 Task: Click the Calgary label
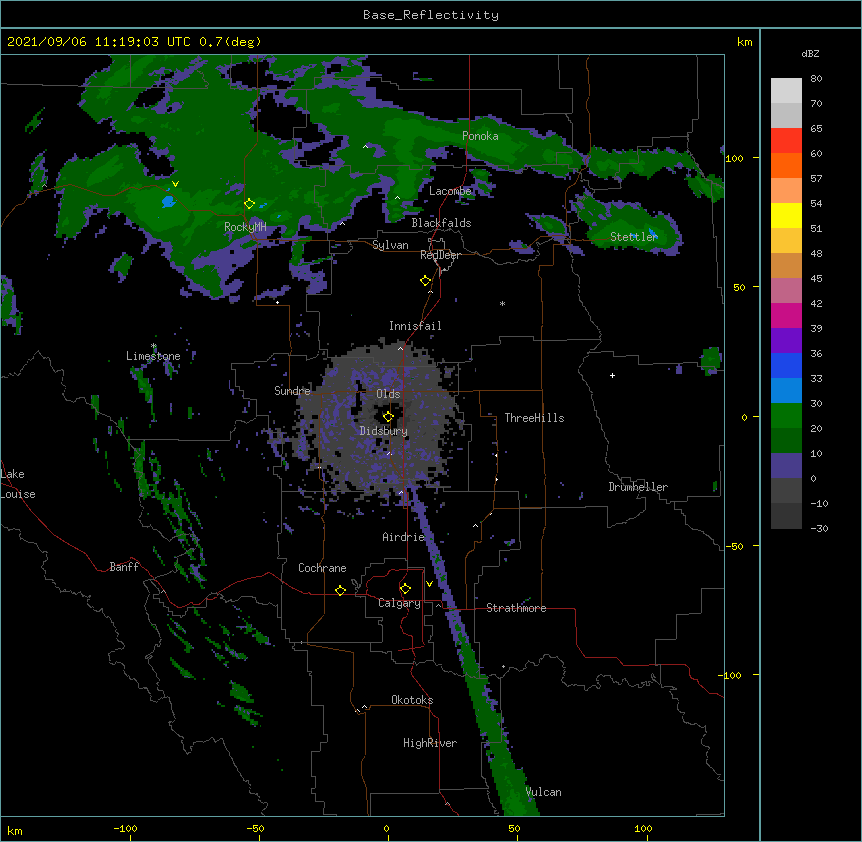click(399, 603)
